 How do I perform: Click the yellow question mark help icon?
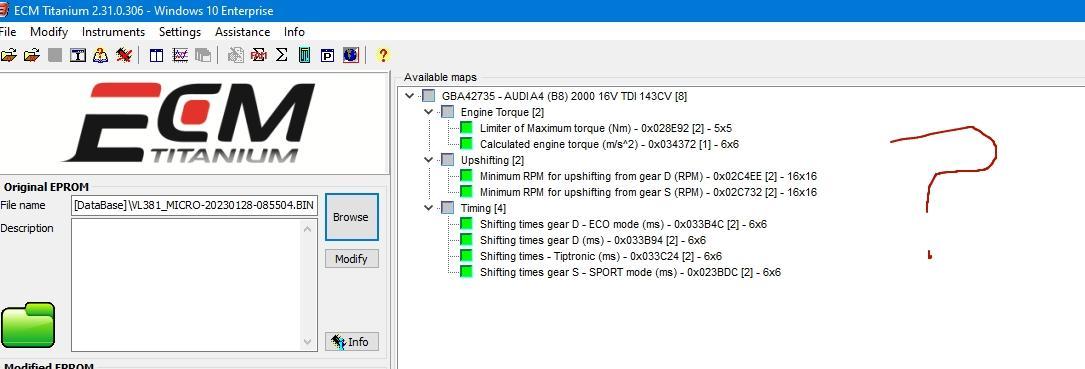coord(383,55)
